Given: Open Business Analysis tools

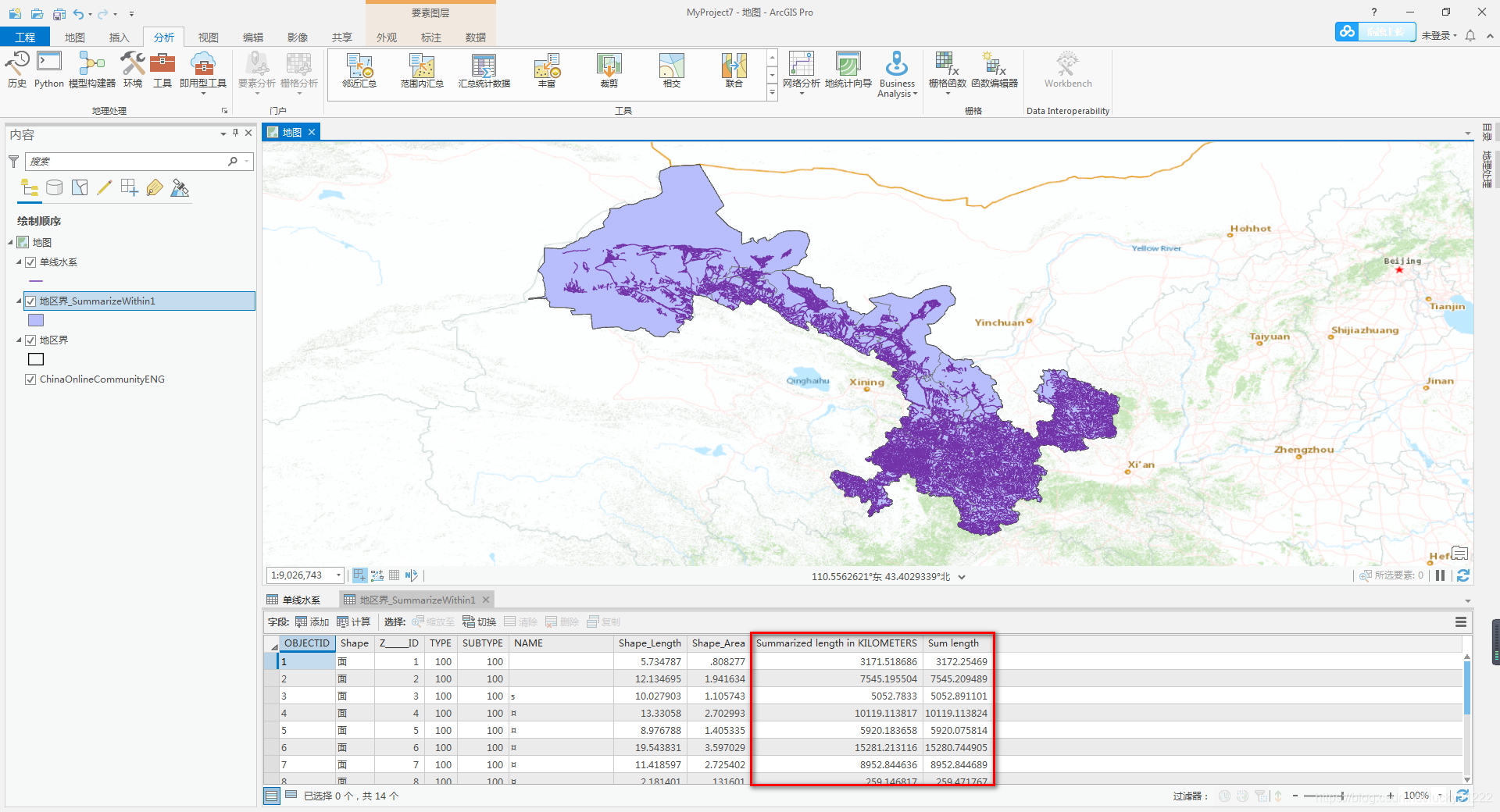Looking at the screenshot, I should (896, 74).
